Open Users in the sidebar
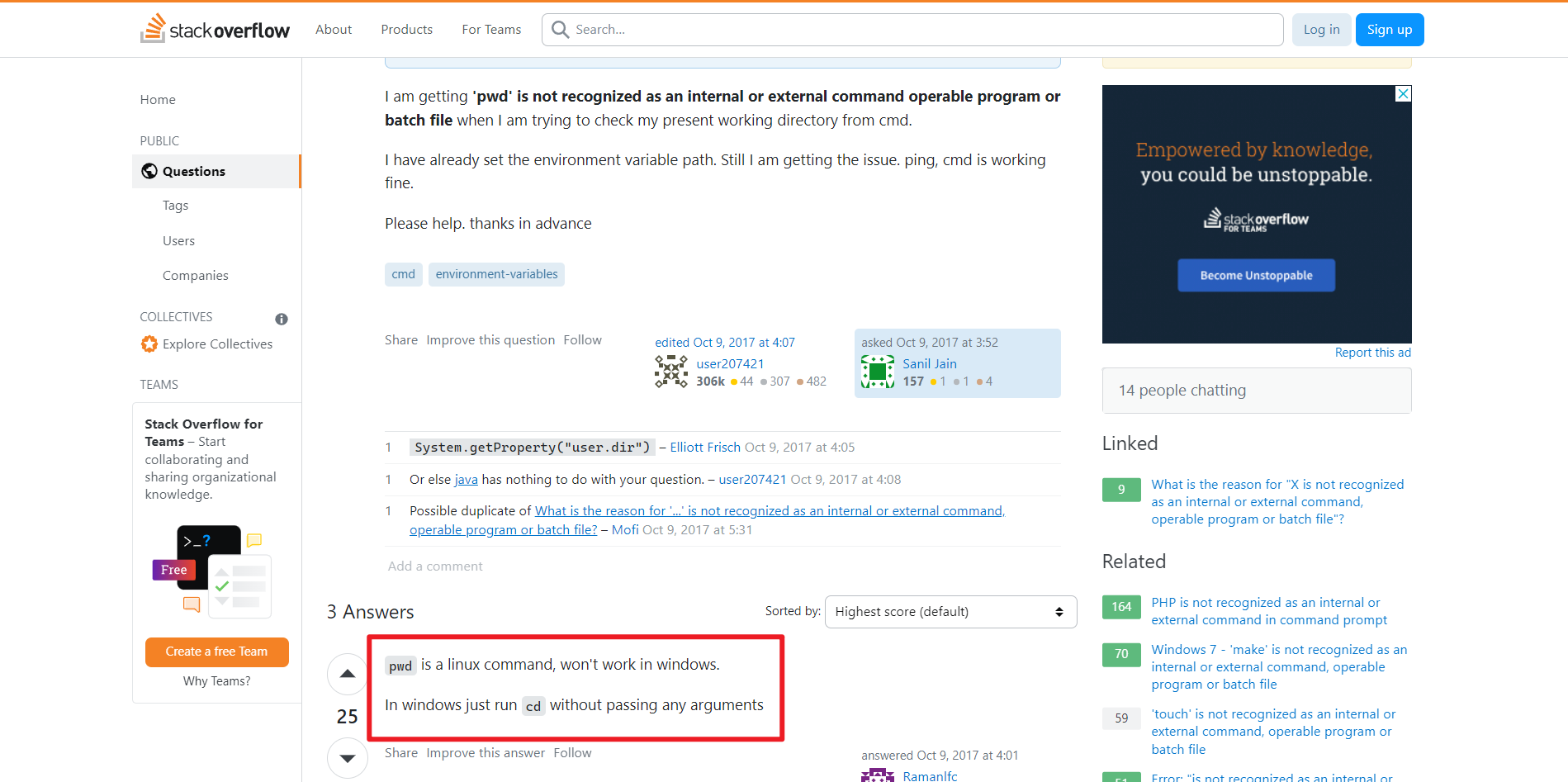Viewport: 1568px width, 782px height. 178,241
